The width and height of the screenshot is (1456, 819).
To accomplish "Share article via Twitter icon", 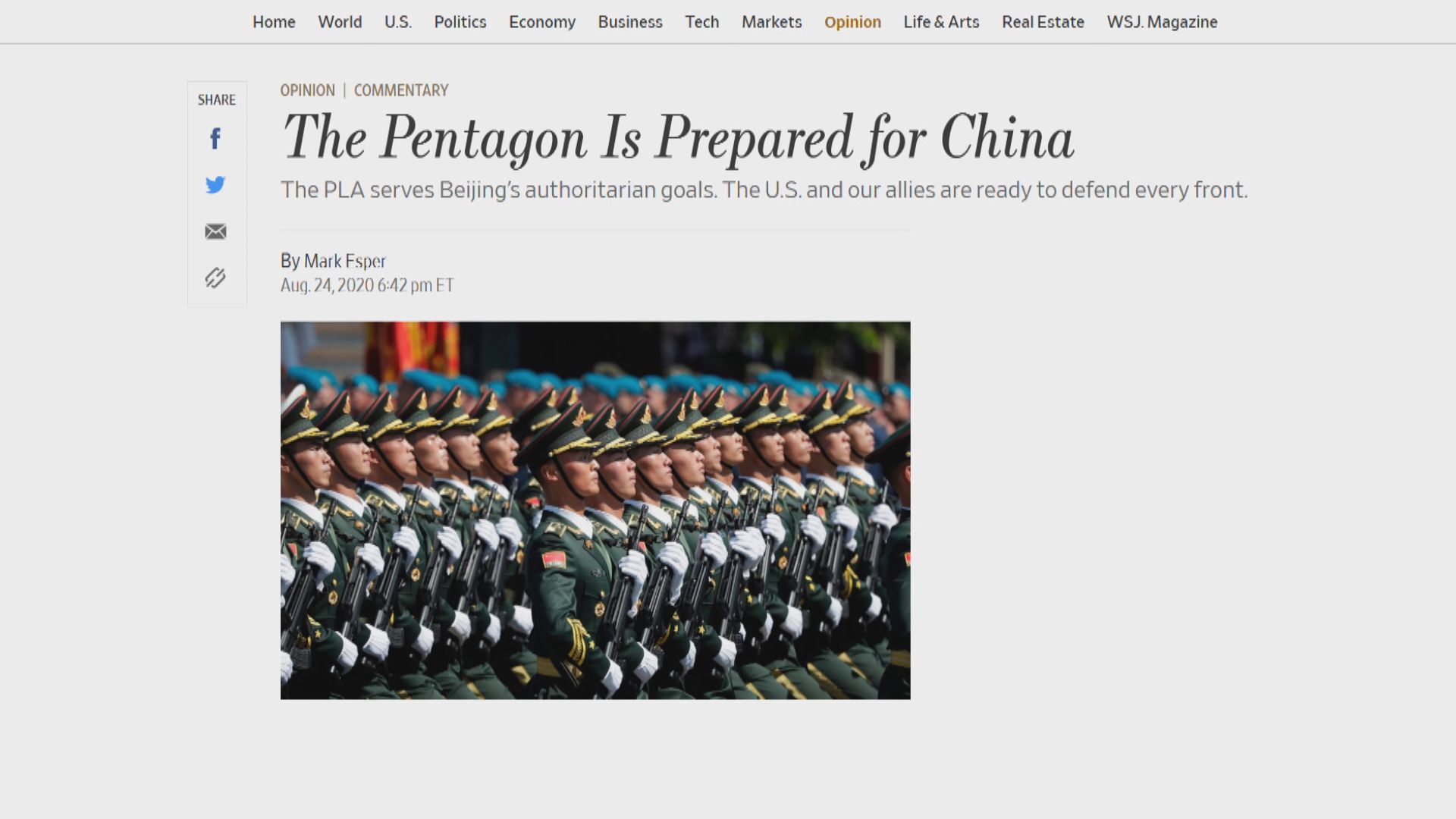I will click(215, 185).
